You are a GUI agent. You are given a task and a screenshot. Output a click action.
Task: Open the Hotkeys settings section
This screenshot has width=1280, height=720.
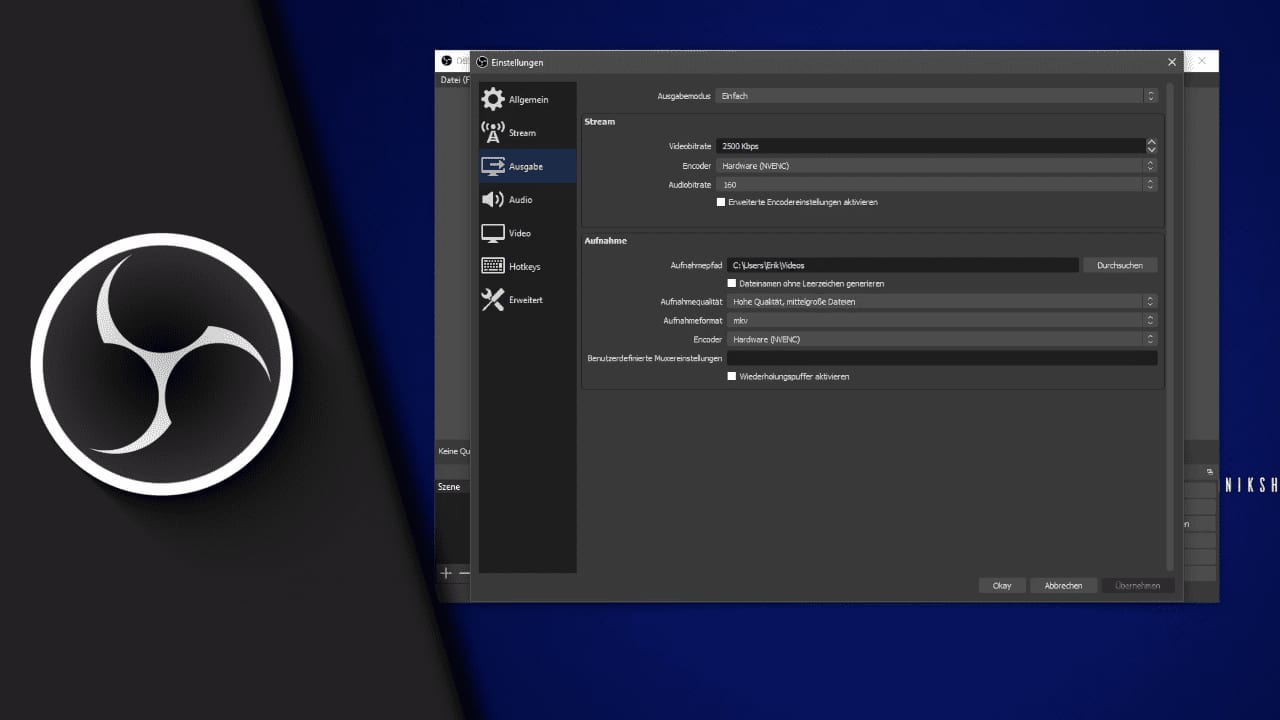[x=527, y=266]
